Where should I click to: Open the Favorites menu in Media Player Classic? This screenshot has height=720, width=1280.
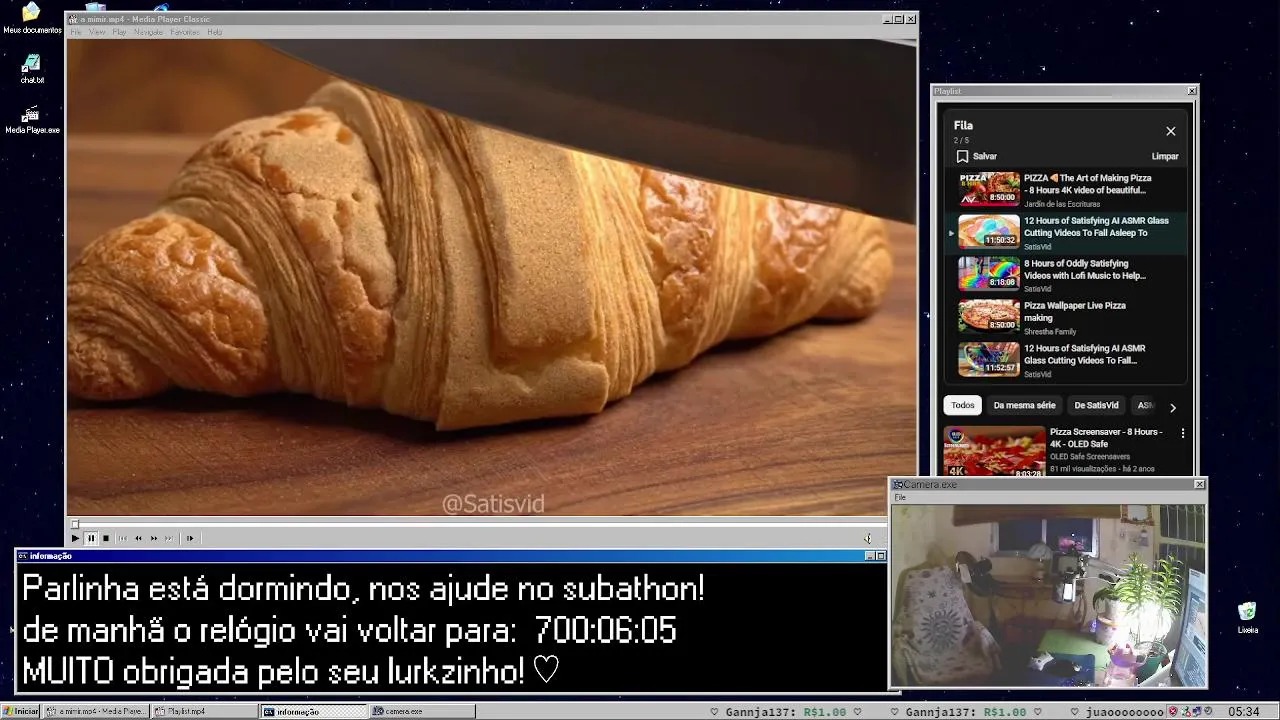[x=185, y=32]
